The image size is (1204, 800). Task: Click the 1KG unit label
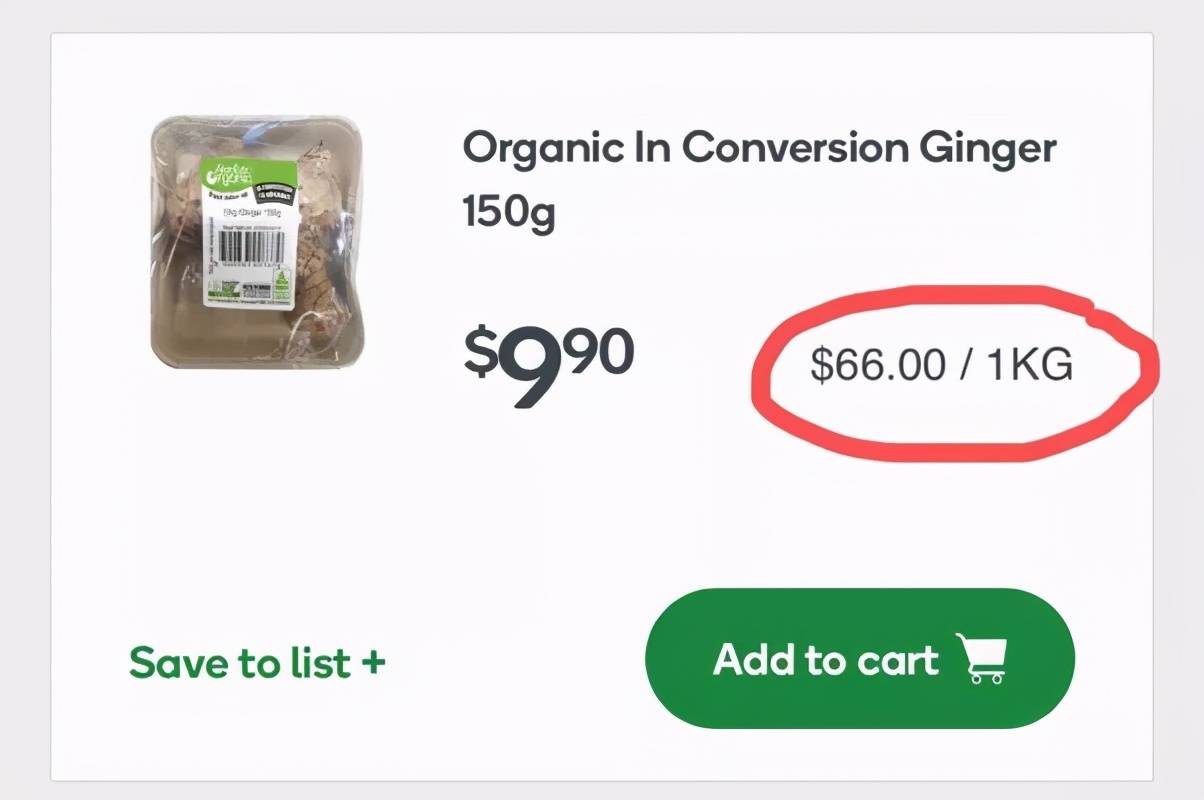[x=1030, y=365]
